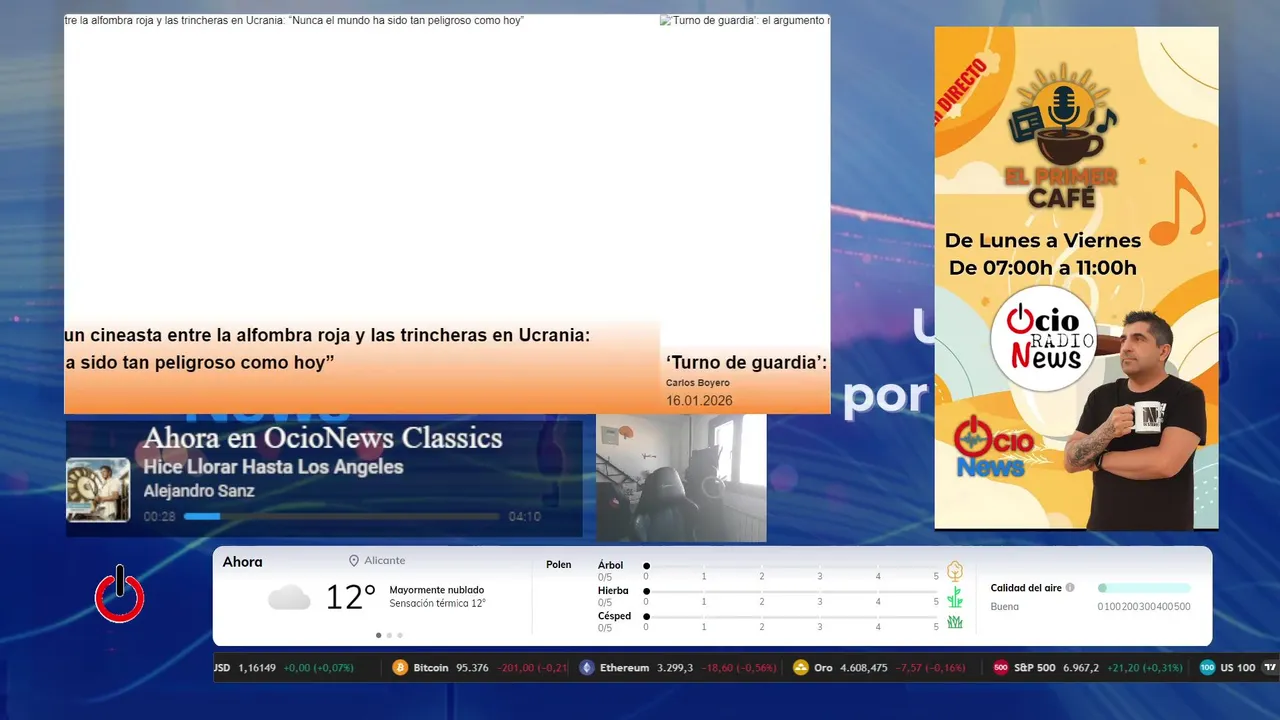The image size is (1280, 720).
Task: Click the red S&P 500 badge icon
Action: 1000,667
